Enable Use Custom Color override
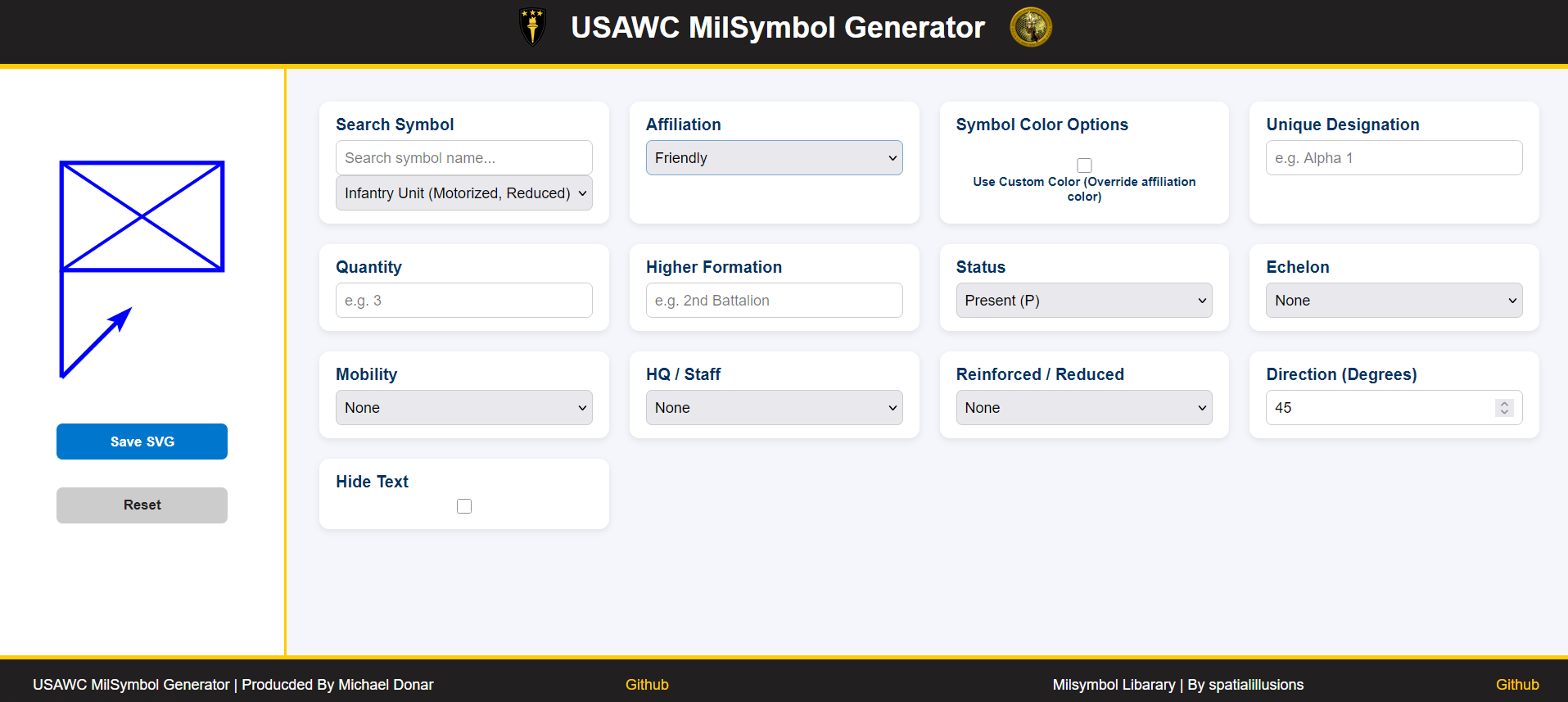The height and width of the screenshot is (702, 1568). (x=1083, y=165)
